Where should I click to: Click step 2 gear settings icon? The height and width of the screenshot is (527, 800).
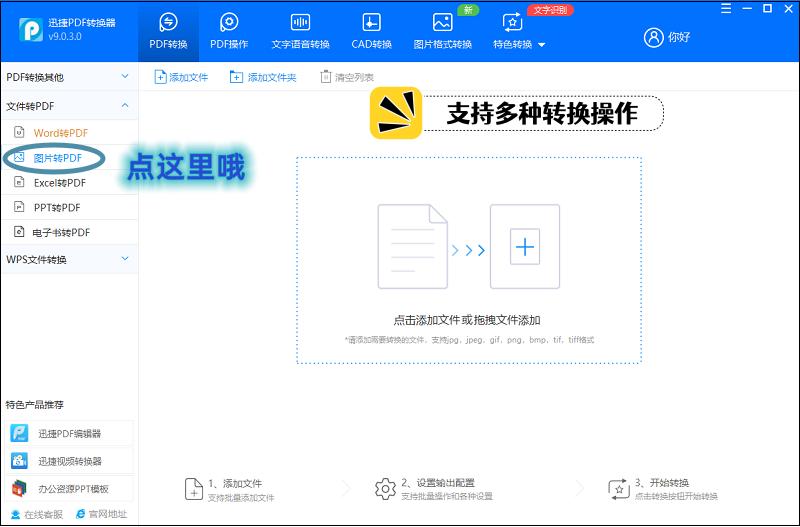(x=385, y=489)
